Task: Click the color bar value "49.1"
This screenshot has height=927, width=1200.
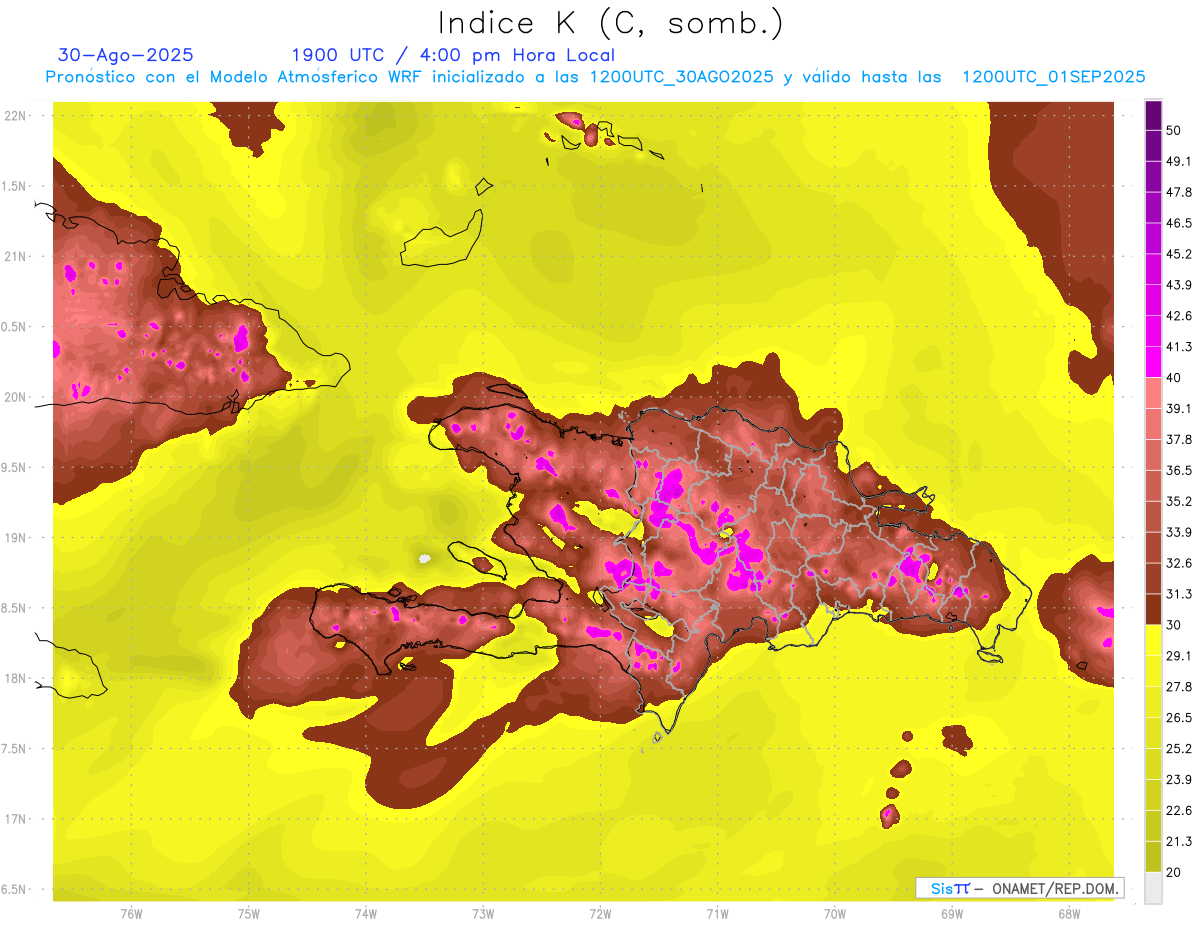Action: [1178, 161]
